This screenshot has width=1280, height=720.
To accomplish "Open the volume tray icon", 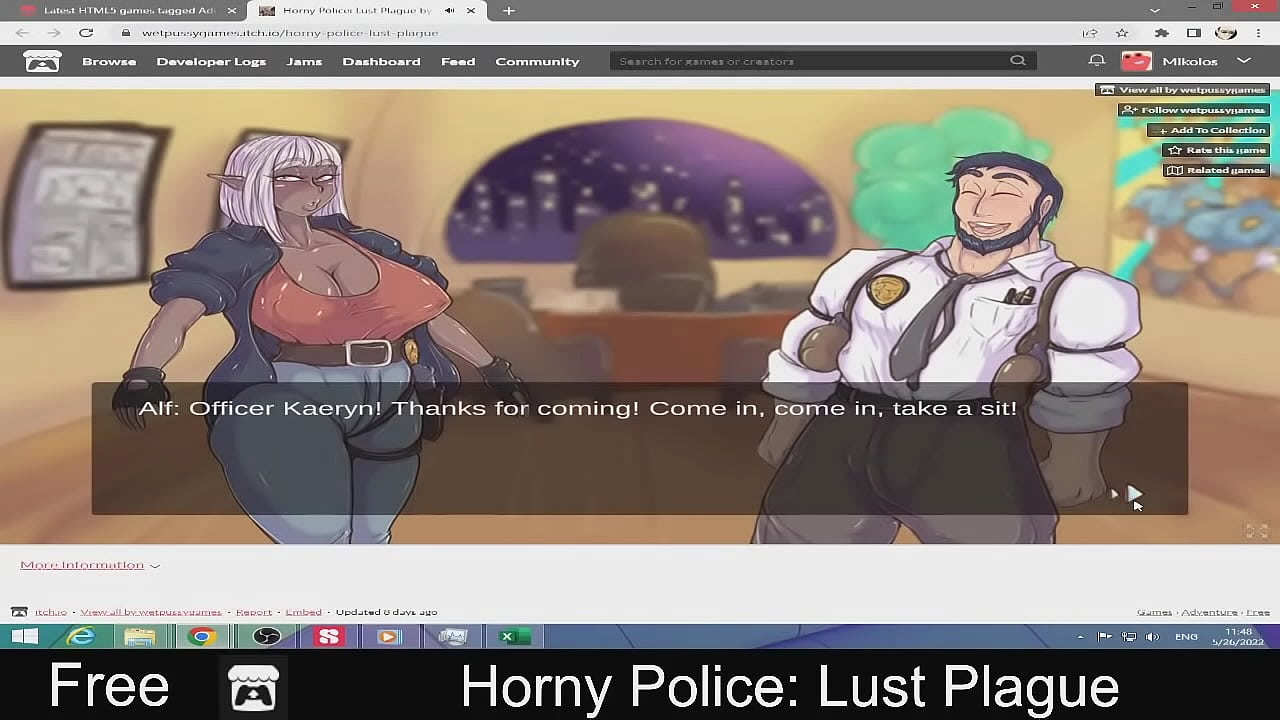I will tap(1153, 637).
